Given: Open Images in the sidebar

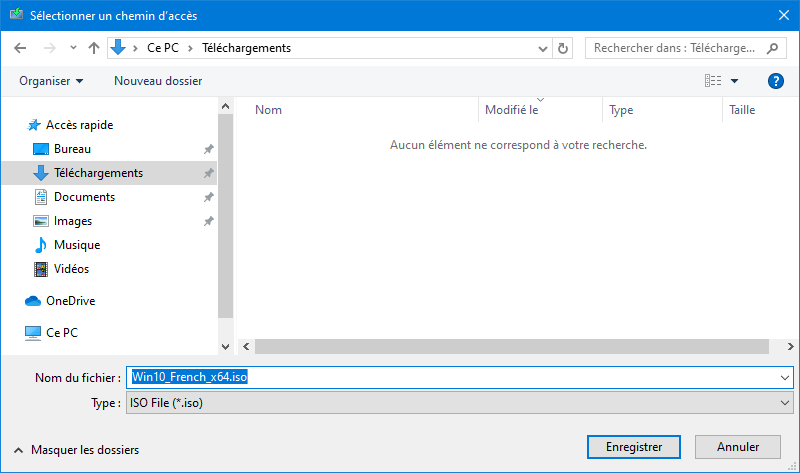Looking at the screenshot, I should click(x=73, y=221).
